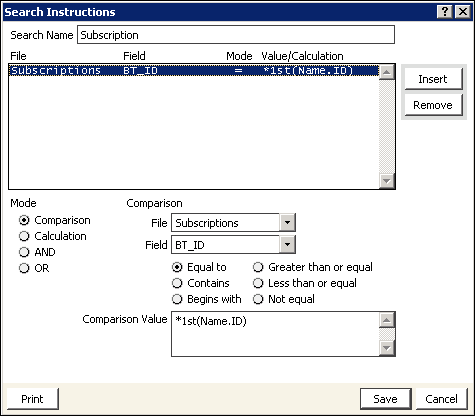Click the Remove button
Screen dimensions: 475x416
point(433,105)
